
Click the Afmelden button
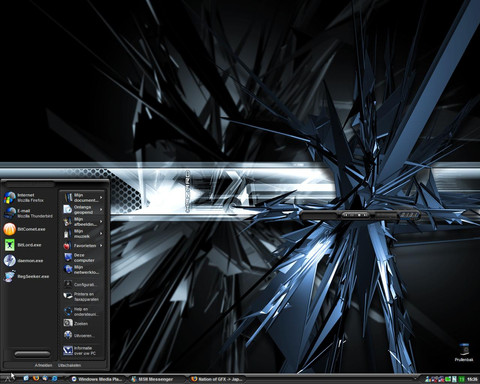tap(43, 365)
